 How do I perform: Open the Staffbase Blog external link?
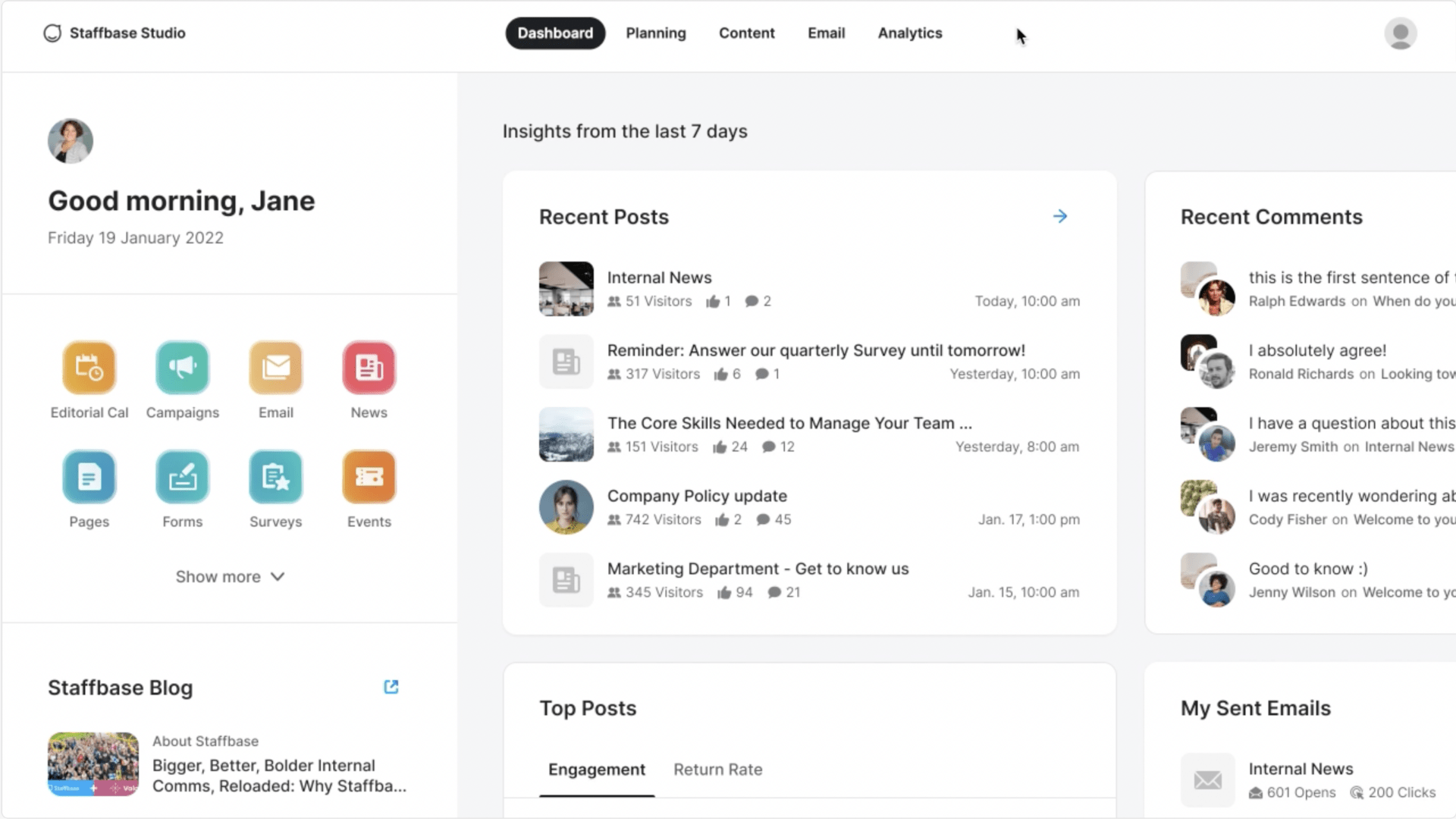click(x=390, y=687)
